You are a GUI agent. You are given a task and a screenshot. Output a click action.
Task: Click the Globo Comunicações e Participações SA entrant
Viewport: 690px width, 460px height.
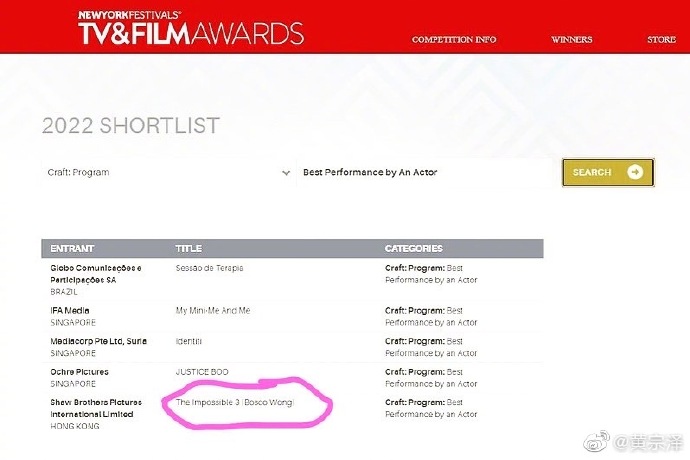tap(96, 273)
